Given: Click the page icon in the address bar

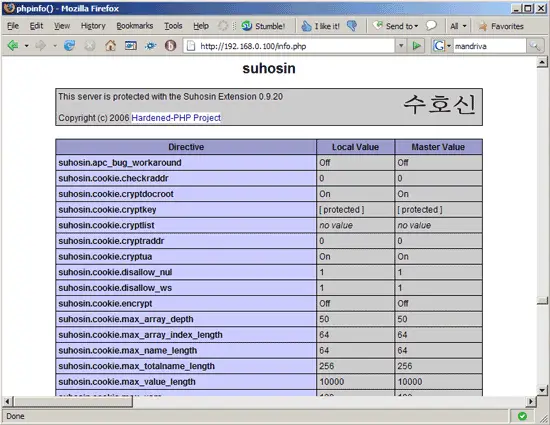Looking at the screenshot, I should [190, 46].
